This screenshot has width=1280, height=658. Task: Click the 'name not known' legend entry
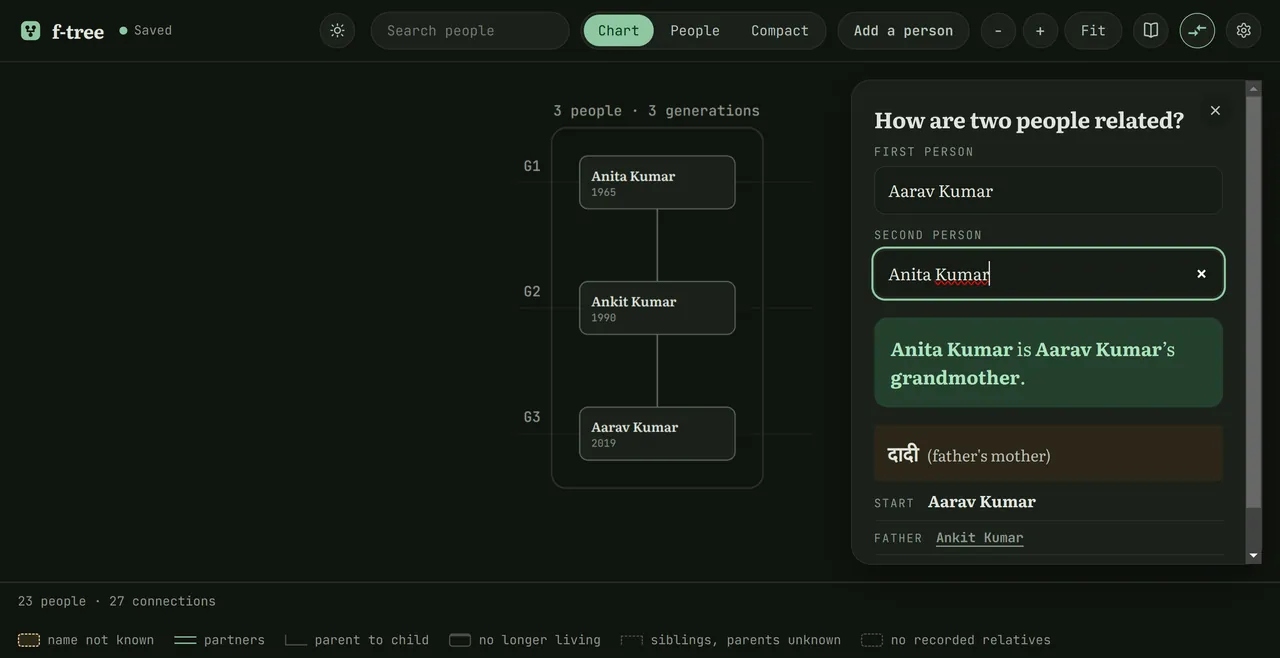[x=86, y=640]
